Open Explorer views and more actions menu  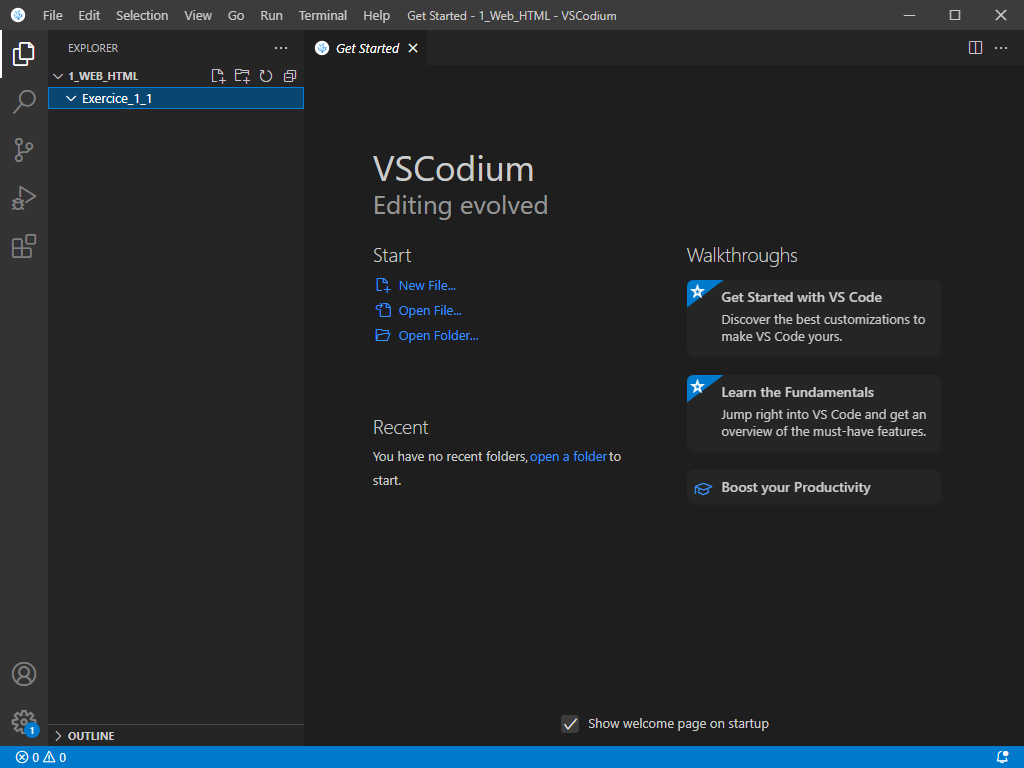[x=281, y=48]
